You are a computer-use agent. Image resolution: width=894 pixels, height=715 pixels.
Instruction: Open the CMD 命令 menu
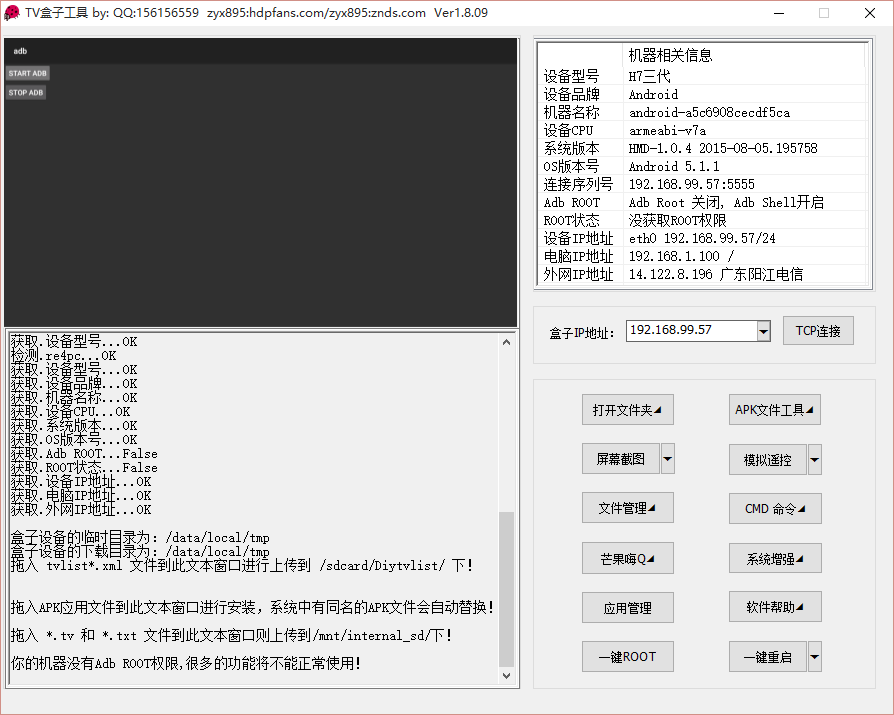[x=775, y=508]
